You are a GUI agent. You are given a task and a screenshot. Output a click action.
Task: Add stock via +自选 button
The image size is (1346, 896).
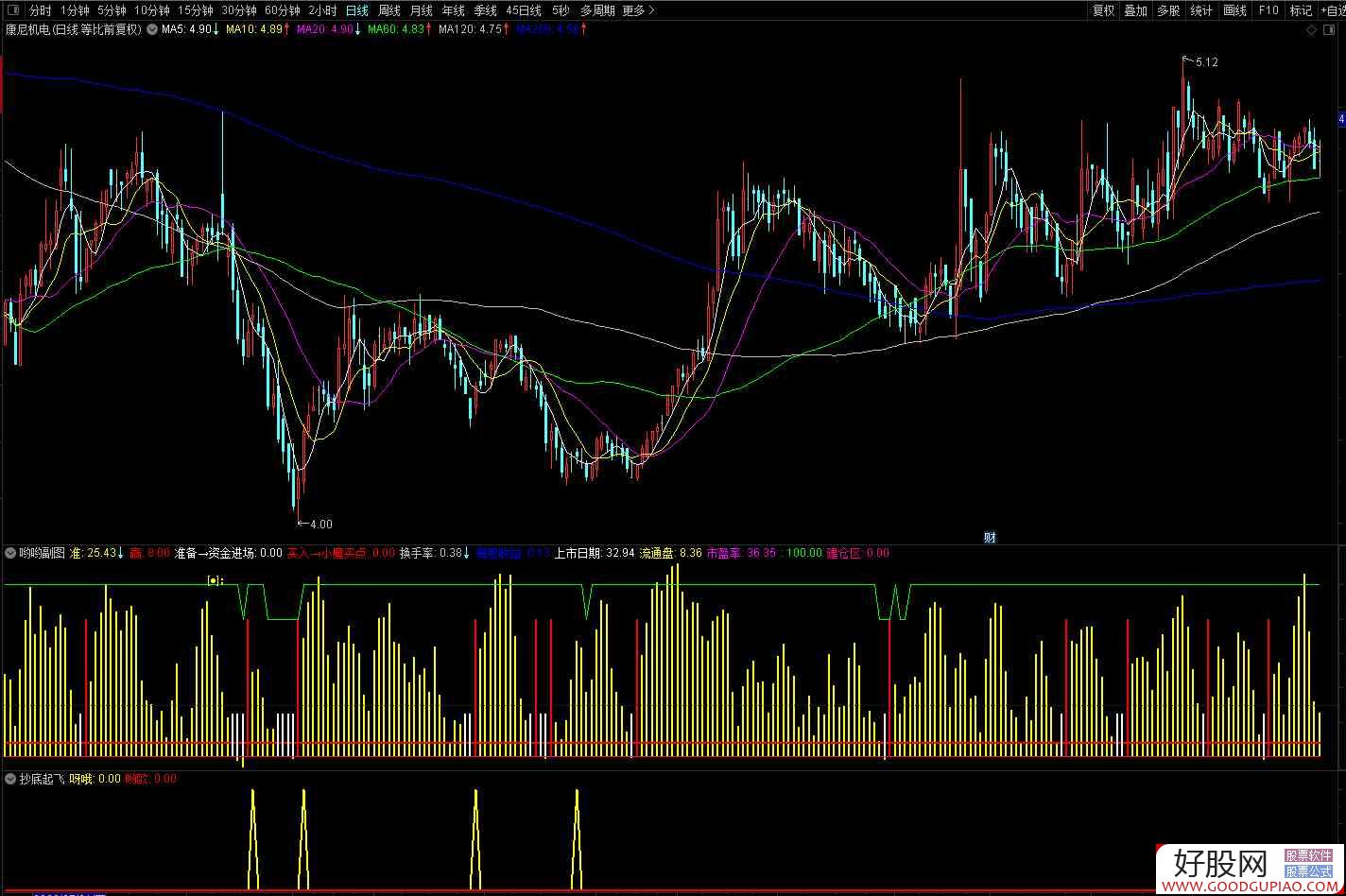(1332, 10)
